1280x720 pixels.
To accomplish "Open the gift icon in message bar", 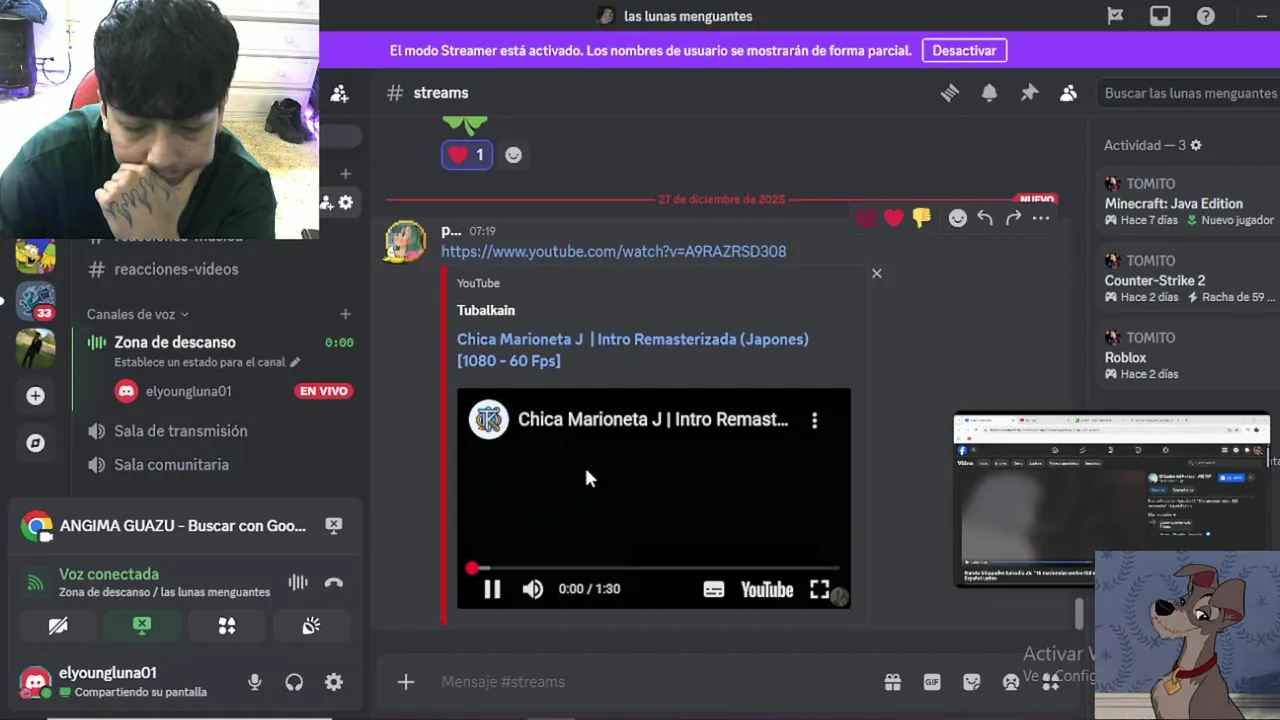I will point(893,682).
